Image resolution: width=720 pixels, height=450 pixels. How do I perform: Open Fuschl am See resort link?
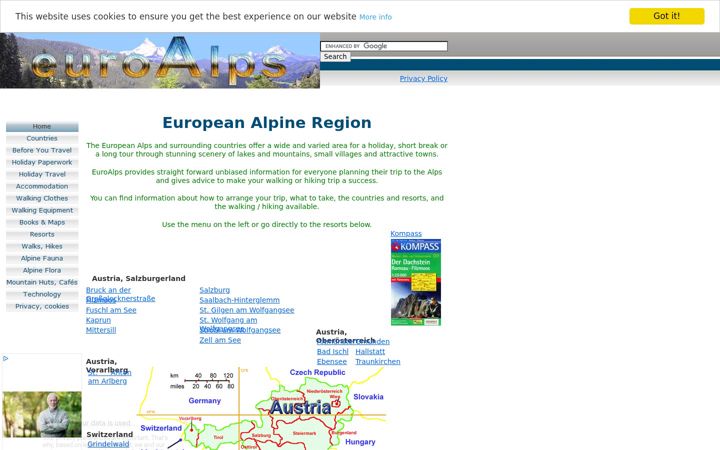coord(111,310)
